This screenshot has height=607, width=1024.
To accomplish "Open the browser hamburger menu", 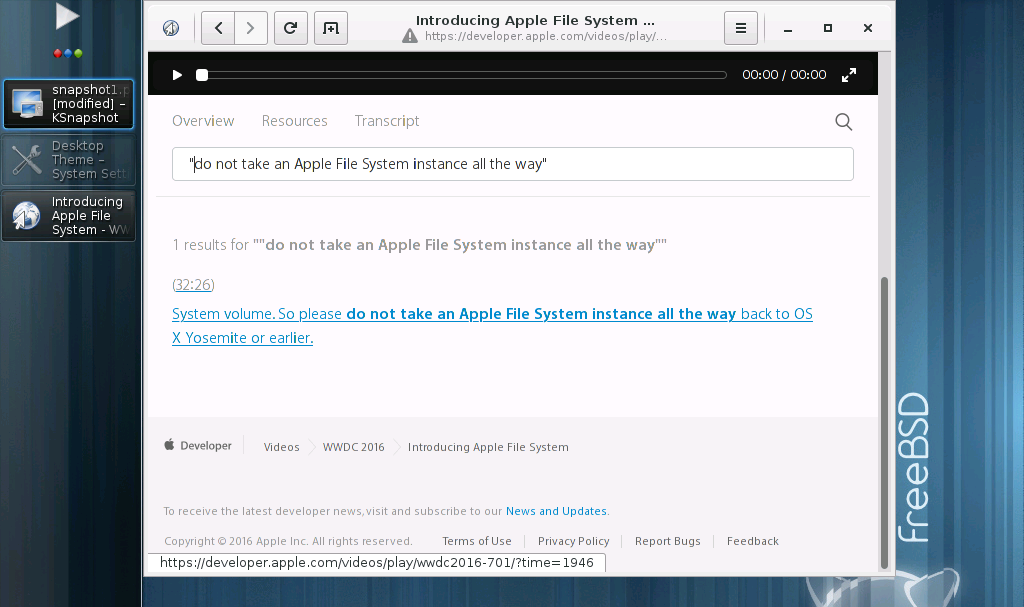I will coord(741,28).
